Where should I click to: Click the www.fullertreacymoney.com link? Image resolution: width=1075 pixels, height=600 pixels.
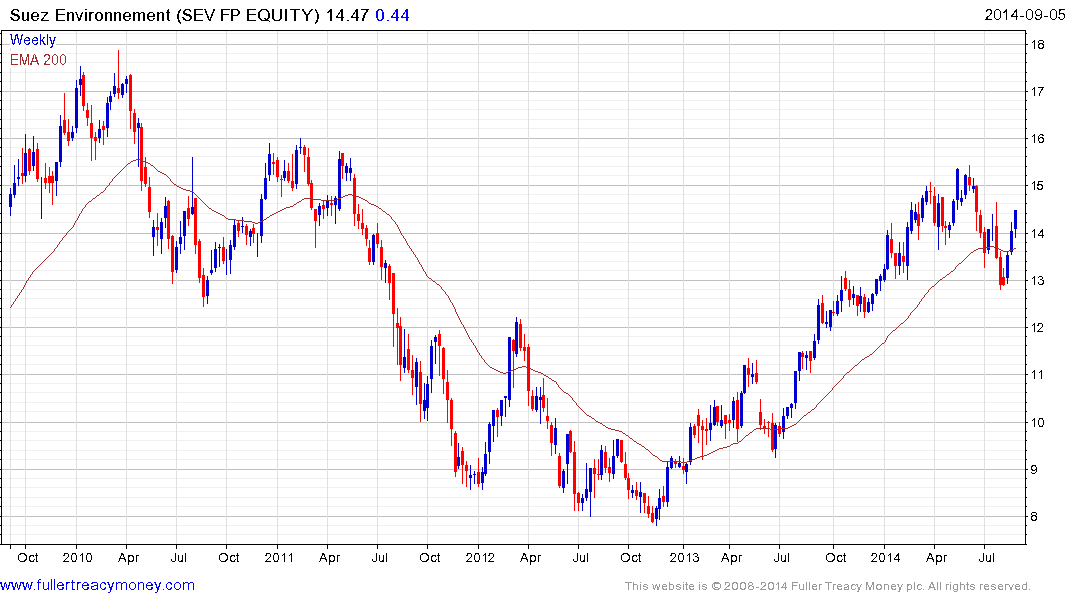97,586
